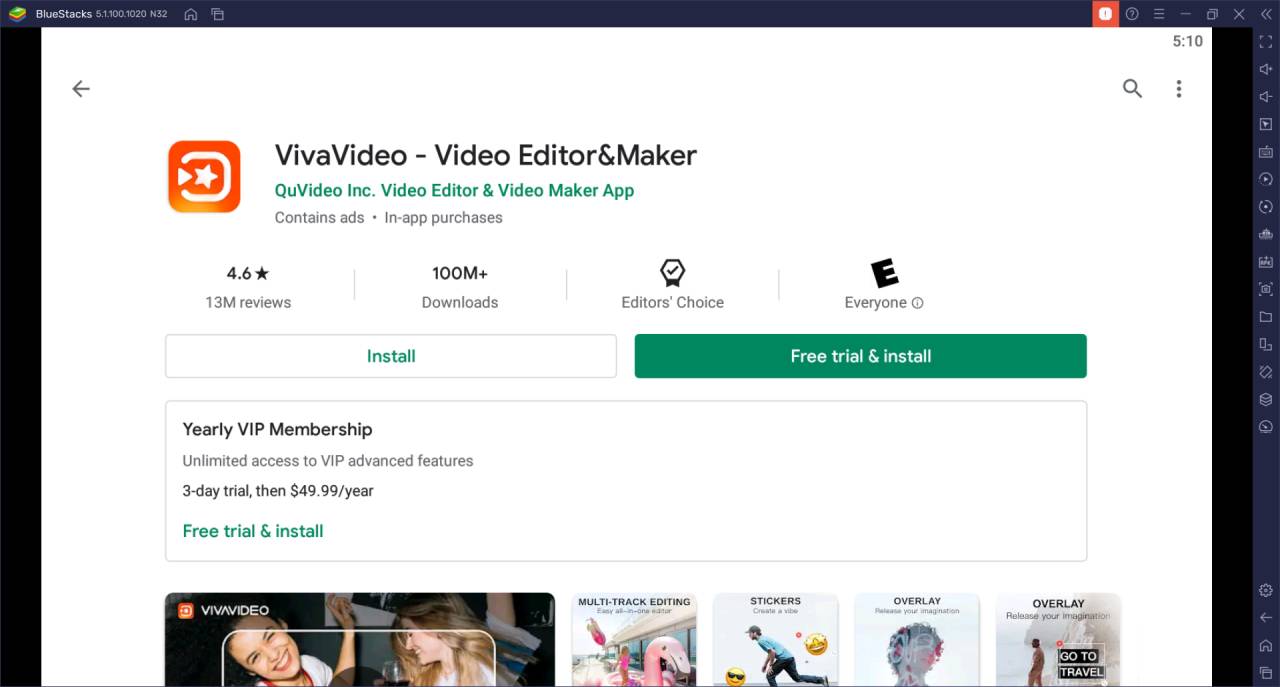Open QuVideo Inc. developer link
1280x687 pixels.
pyautogui.click(x=454, y=190)
